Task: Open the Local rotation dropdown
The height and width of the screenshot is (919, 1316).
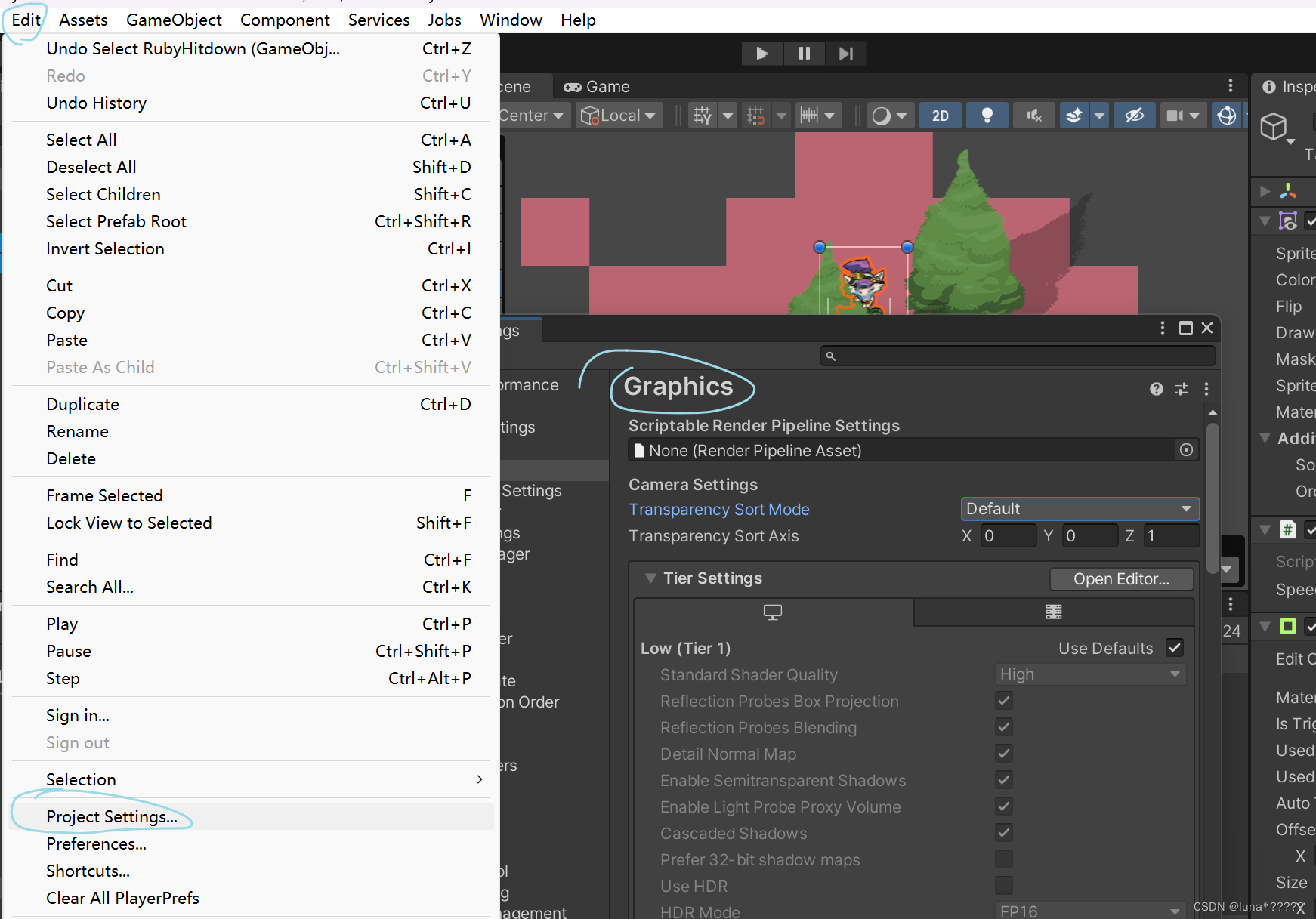Action: pyautogui.click(x=619, y=116)
